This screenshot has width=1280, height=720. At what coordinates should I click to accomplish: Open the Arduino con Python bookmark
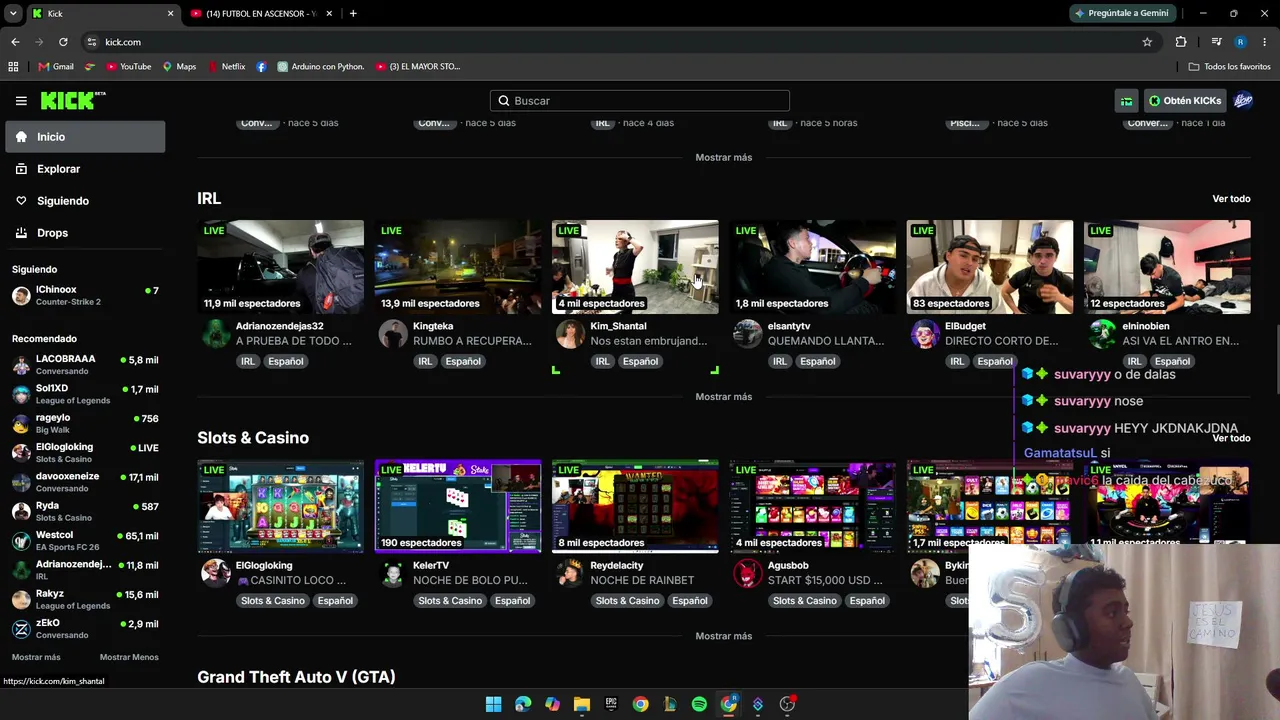tap(321, 67)
